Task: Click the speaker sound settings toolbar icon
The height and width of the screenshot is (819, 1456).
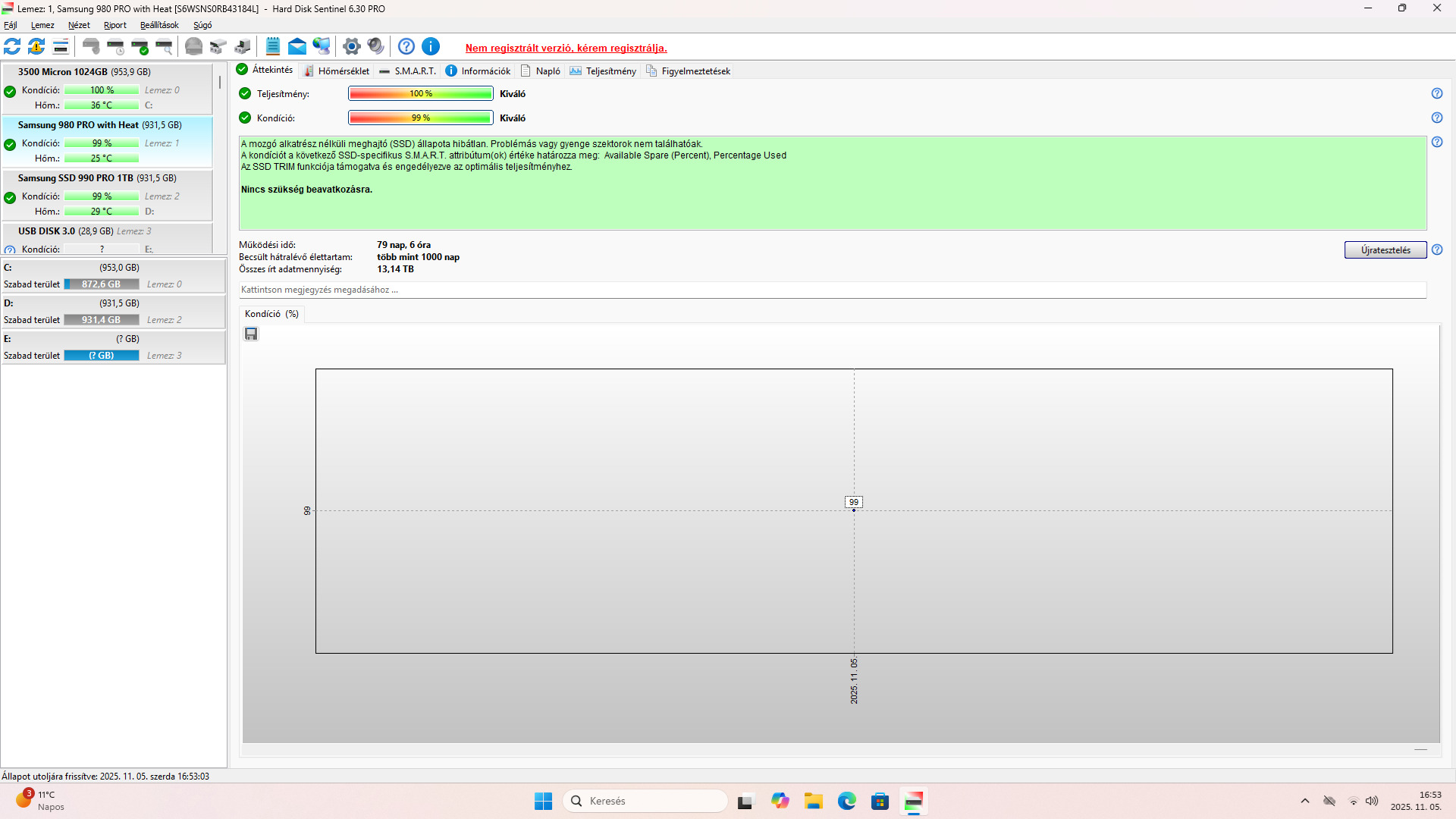Action: pos(375,47)
